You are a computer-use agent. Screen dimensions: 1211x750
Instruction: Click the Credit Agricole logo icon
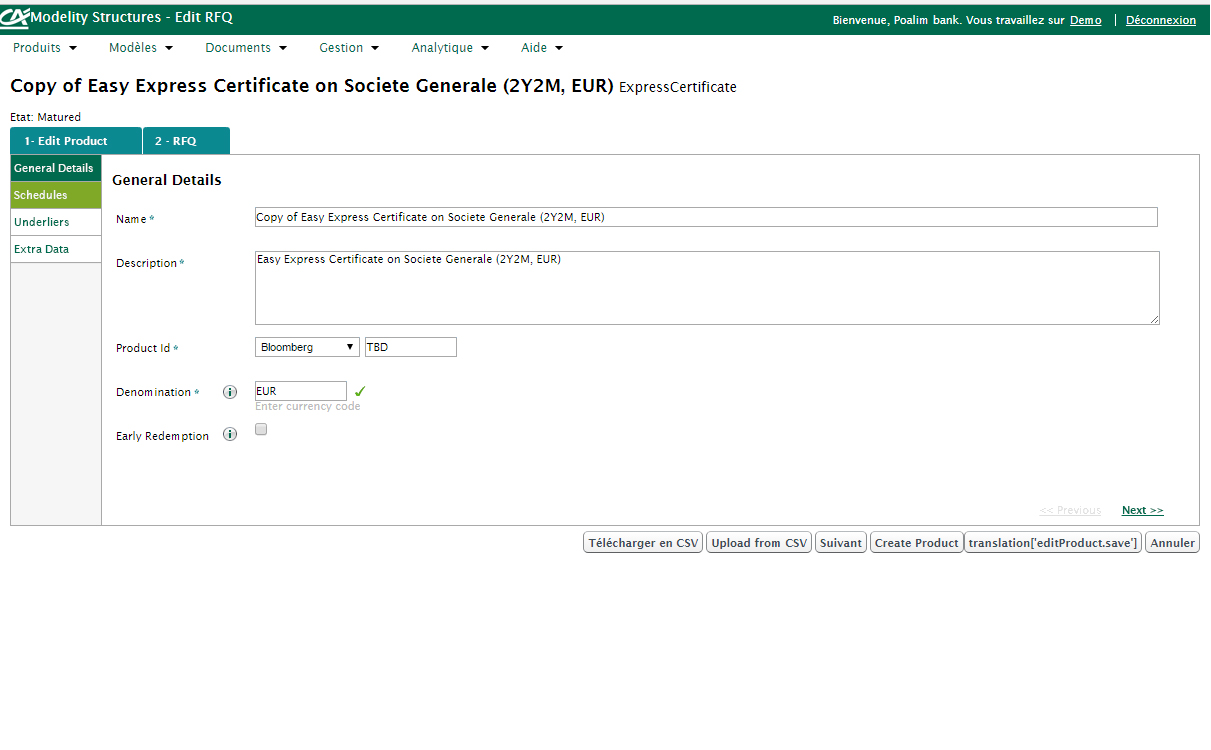pyautogui.click(x=15, y=18)
